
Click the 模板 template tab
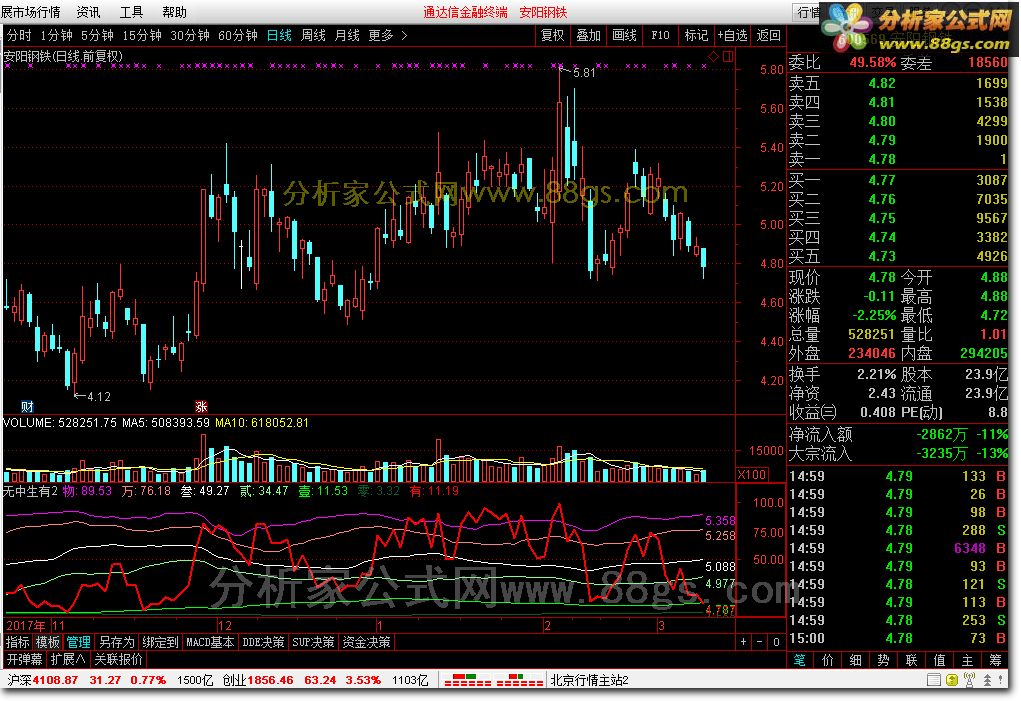point(48,642)
